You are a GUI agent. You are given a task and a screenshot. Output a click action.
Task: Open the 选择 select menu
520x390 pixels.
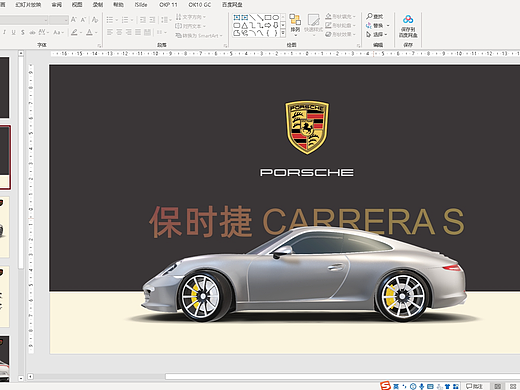coord(377,34)
